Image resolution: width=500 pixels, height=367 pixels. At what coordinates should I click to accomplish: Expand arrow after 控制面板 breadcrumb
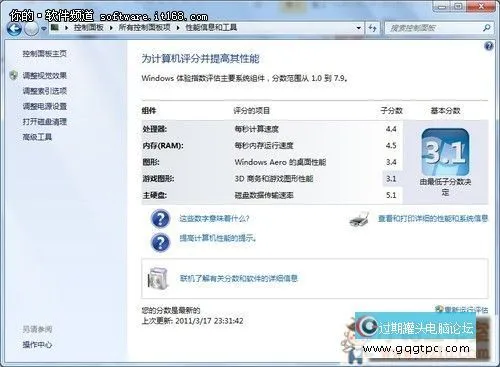click(111, 28)
